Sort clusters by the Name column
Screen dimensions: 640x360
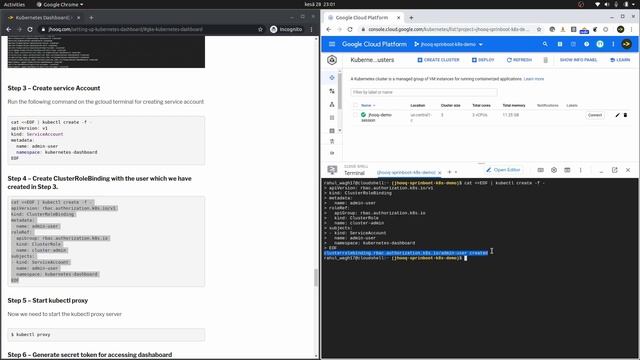[x=368, y=105]
